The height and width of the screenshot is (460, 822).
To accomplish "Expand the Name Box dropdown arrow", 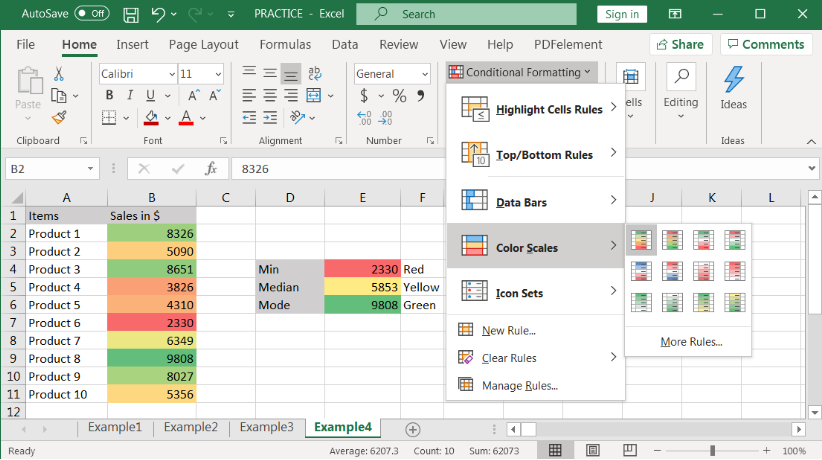I will pyautogui.click(x=90, y=169).
